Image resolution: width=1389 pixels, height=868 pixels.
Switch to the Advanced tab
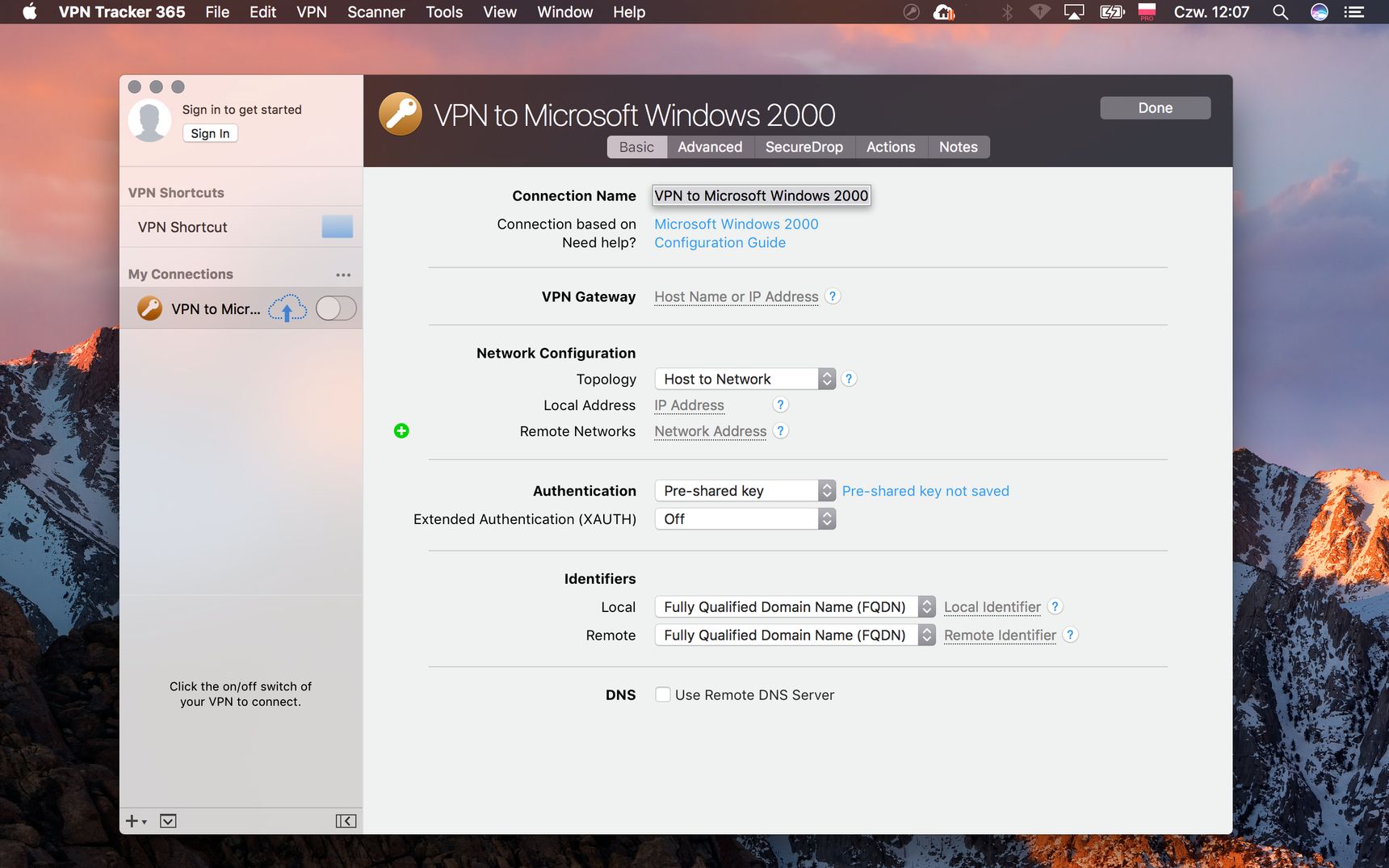pos(710,147)
